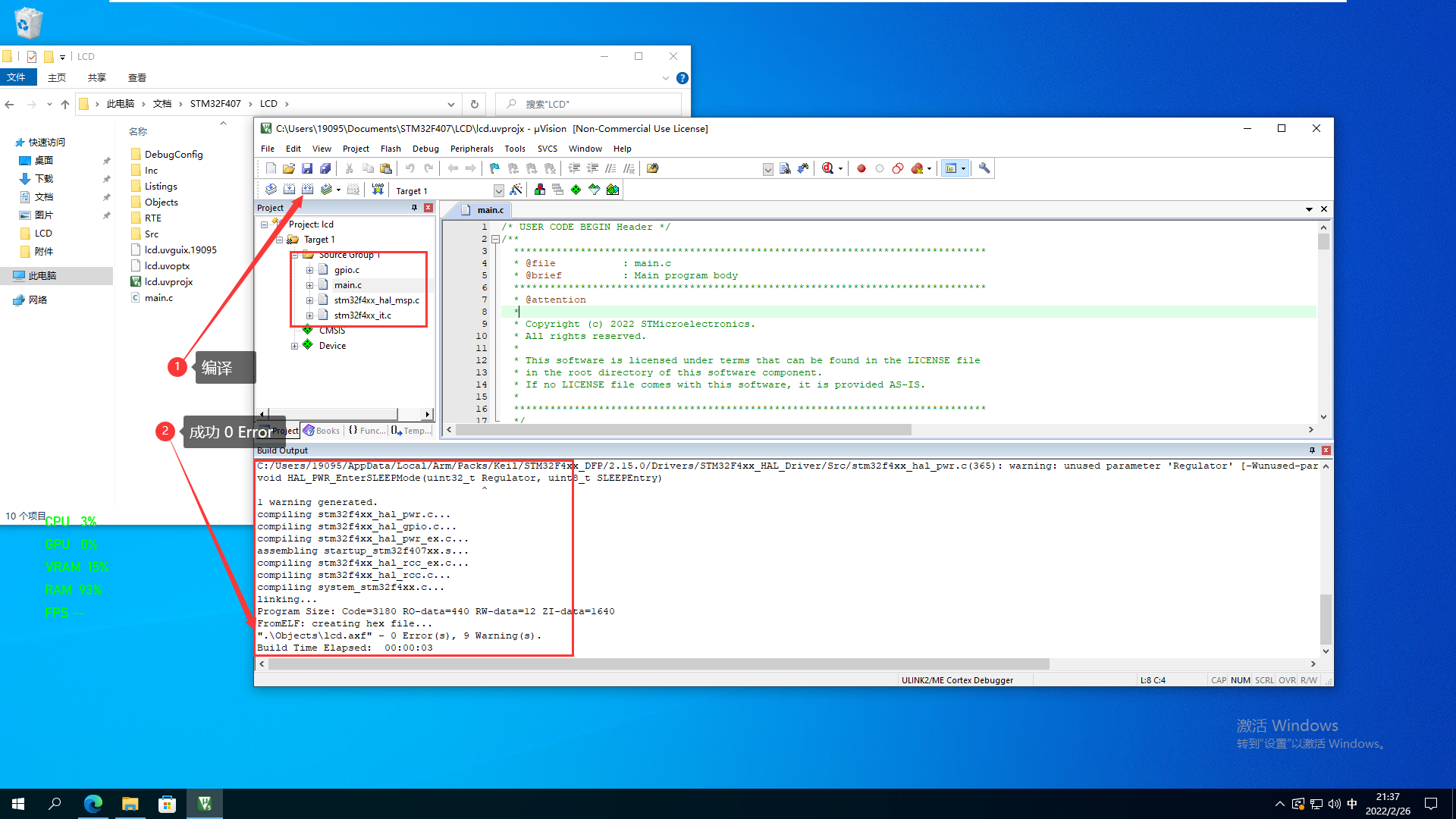Collapse code fold at line 2

tap(495, 239)
